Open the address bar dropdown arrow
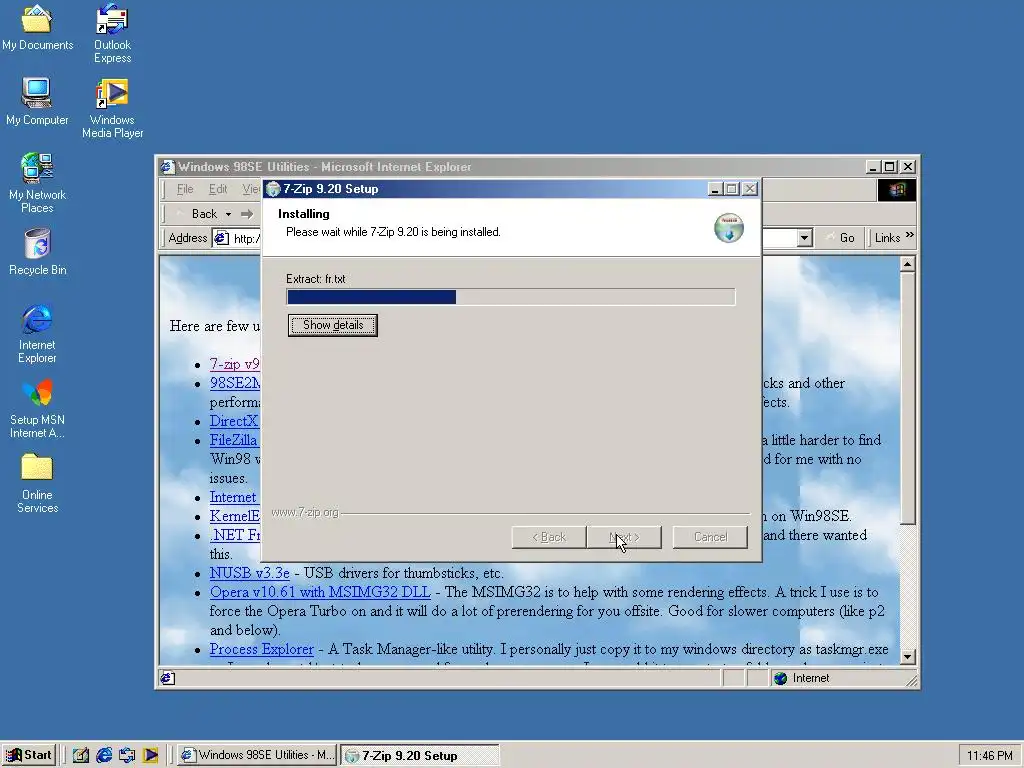Screen dimensions: 1024x768 pyautogui.click(x=805, y=238)
